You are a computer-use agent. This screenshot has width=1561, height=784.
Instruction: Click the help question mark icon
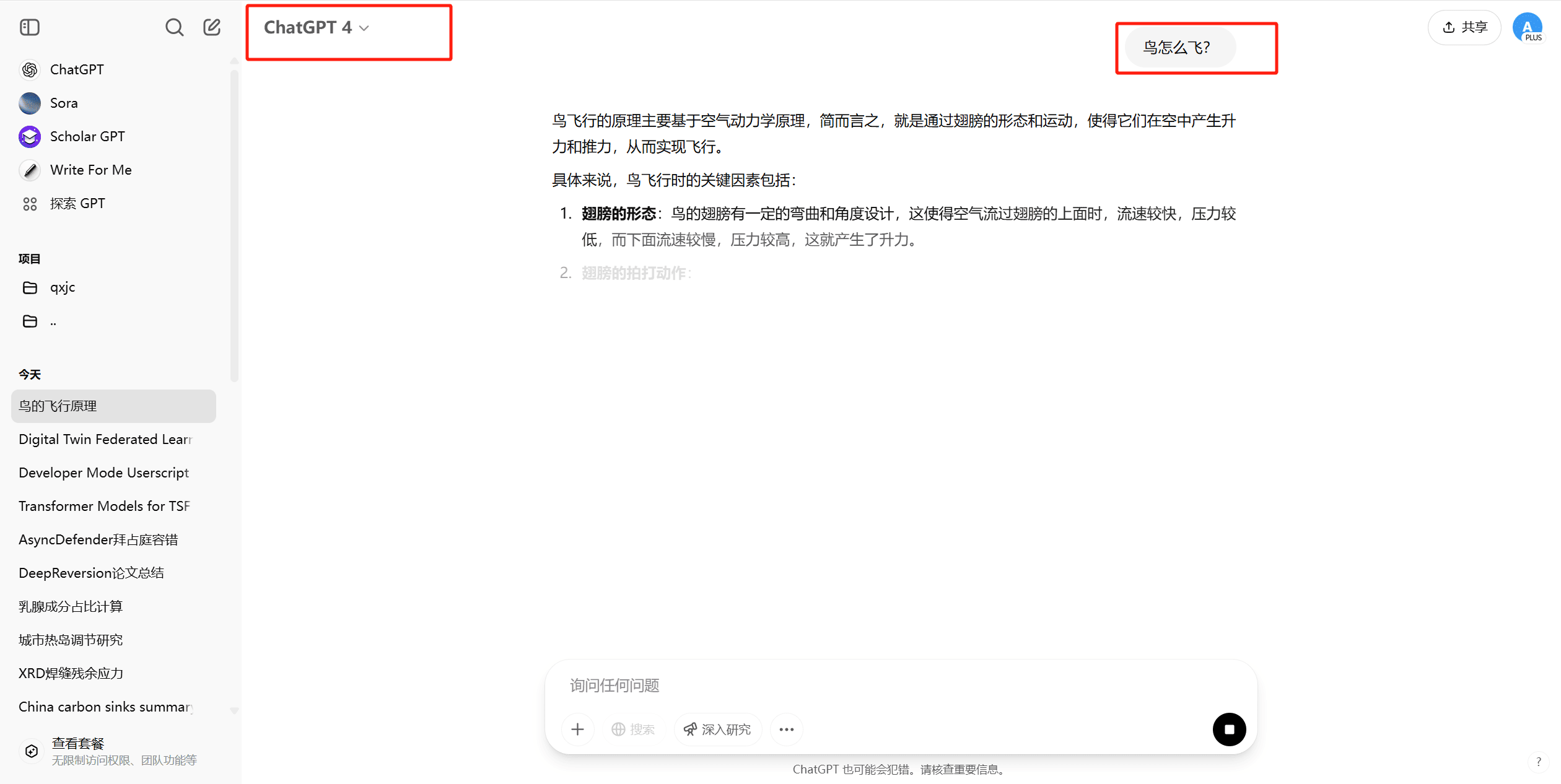click(1539, 762)
